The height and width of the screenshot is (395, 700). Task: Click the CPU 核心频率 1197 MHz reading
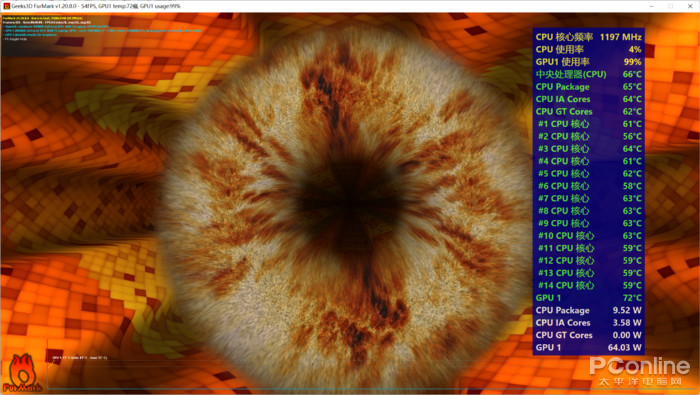coord(588,37)
